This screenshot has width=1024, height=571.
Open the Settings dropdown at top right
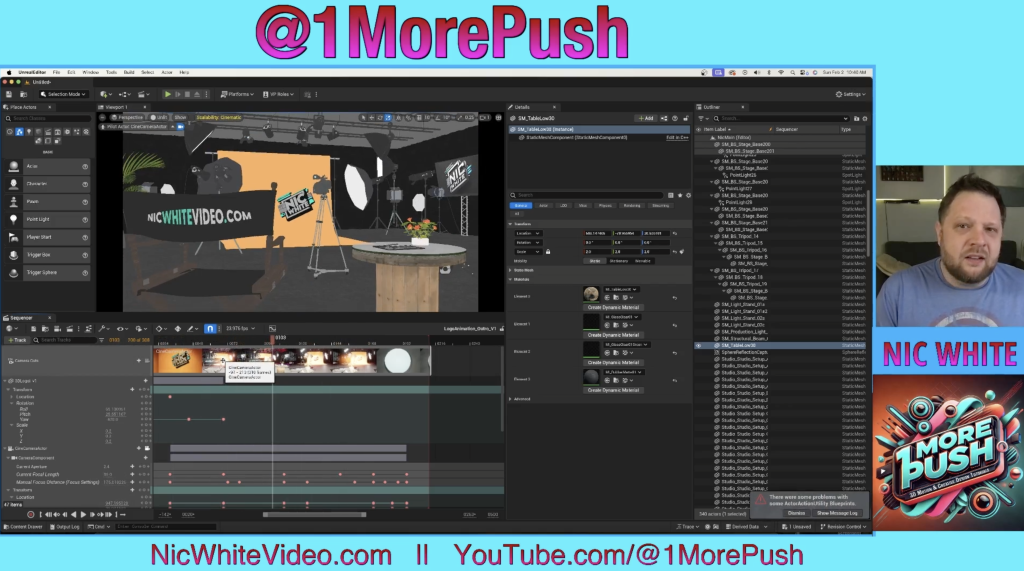(x=851, y=94)
